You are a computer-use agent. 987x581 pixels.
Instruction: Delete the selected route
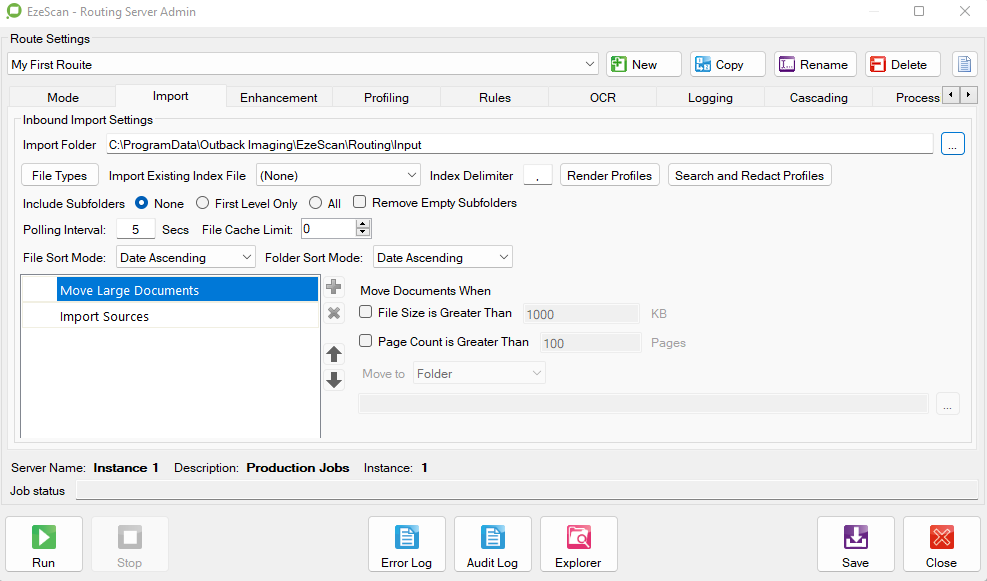click(x=902, y=64)
